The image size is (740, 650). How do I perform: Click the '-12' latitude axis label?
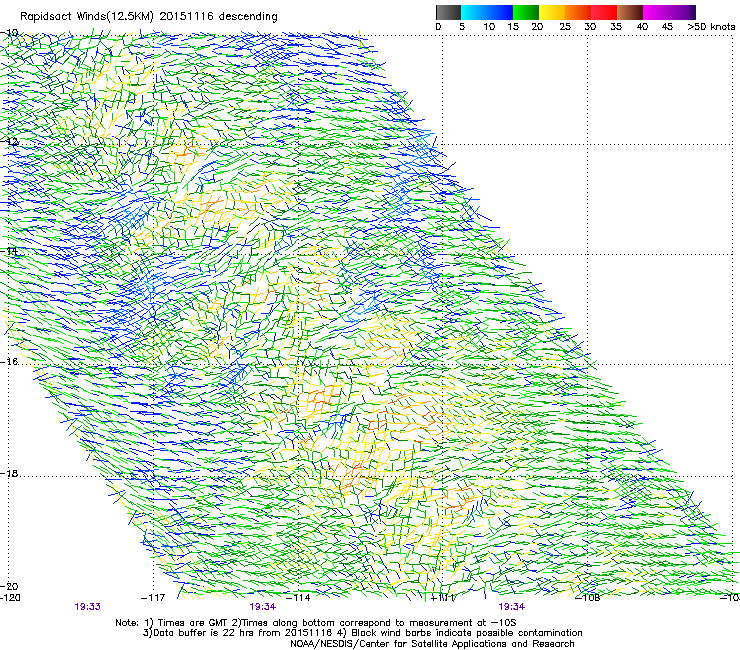[x=9, y=141]
